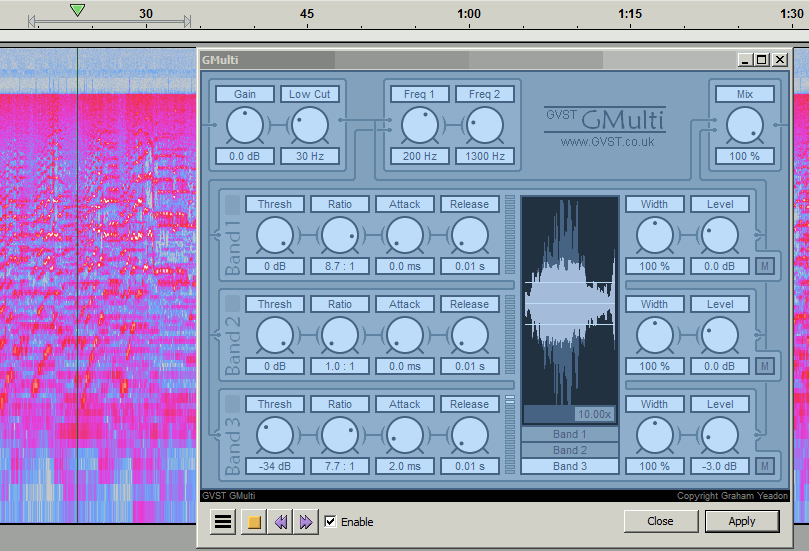
Task: Select Band 3 display tab
Action: (570, 466)
